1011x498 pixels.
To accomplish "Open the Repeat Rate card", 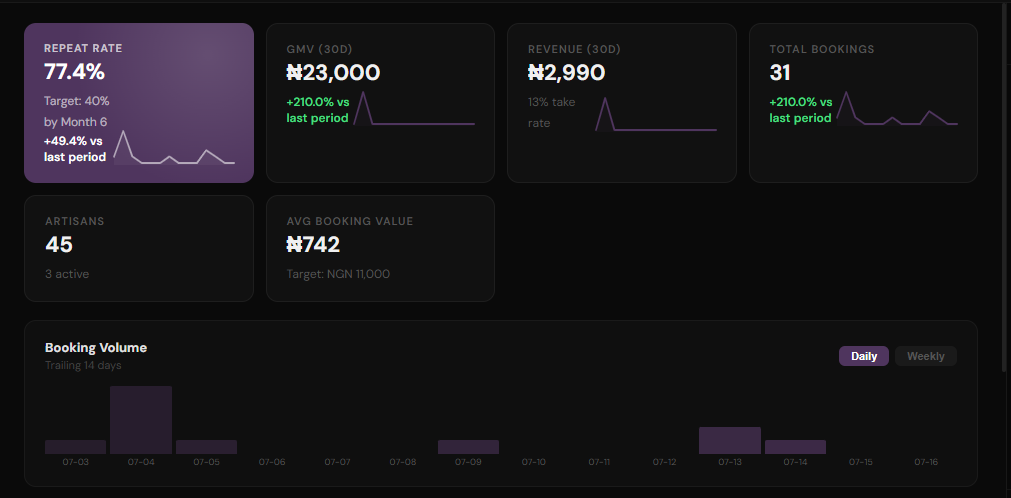I will point(139,103).
